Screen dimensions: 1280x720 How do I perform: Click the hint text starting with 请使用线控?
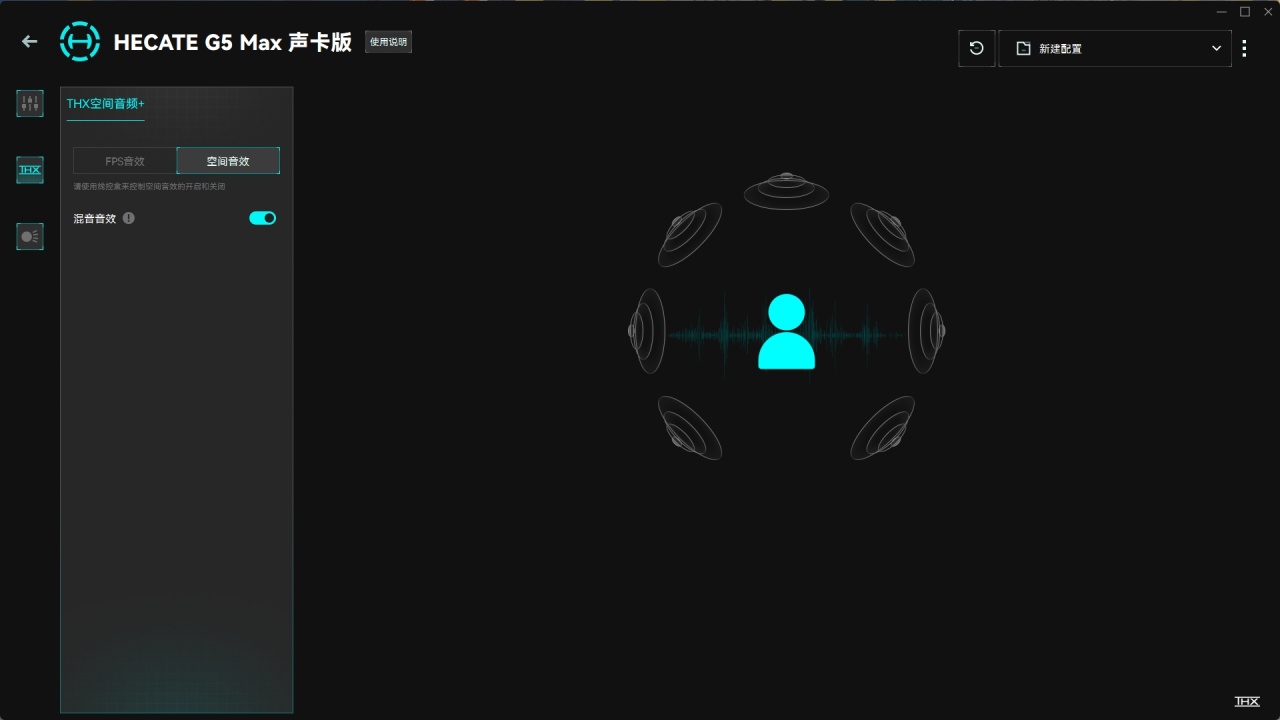point(149,187)
